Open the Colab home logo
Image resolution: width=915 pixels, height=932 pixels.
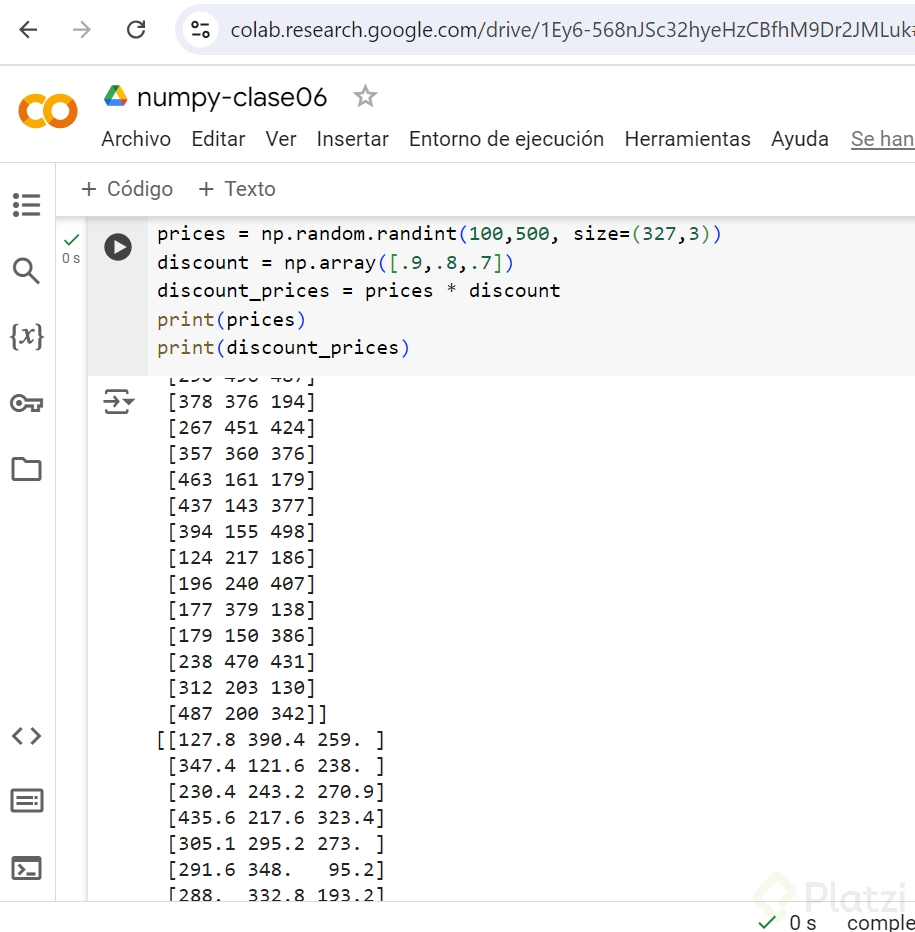pyautogui.click(x=48, y=111)
